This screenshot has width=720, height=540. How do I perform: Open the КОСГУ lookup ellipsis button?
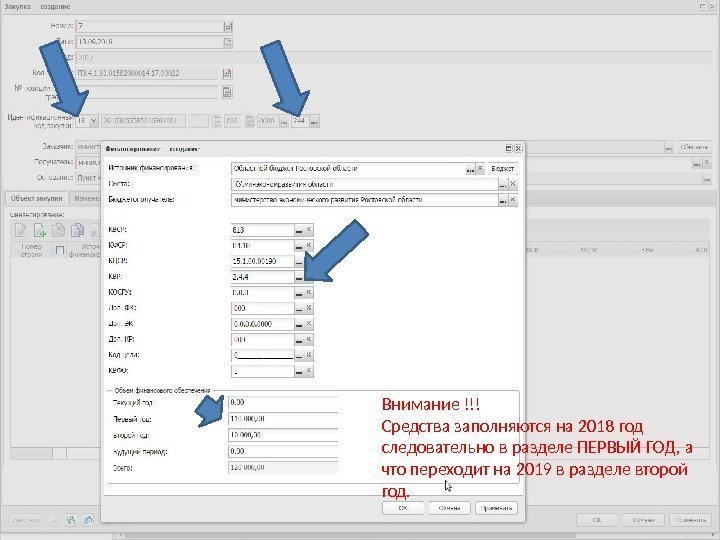coord(299,292)
